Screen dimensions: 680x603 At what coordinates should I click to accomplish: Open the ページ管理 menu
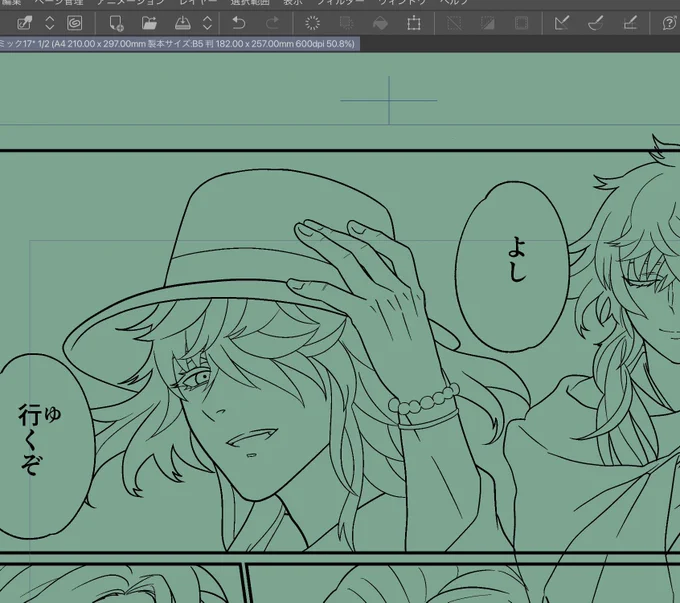coord(59,2)
